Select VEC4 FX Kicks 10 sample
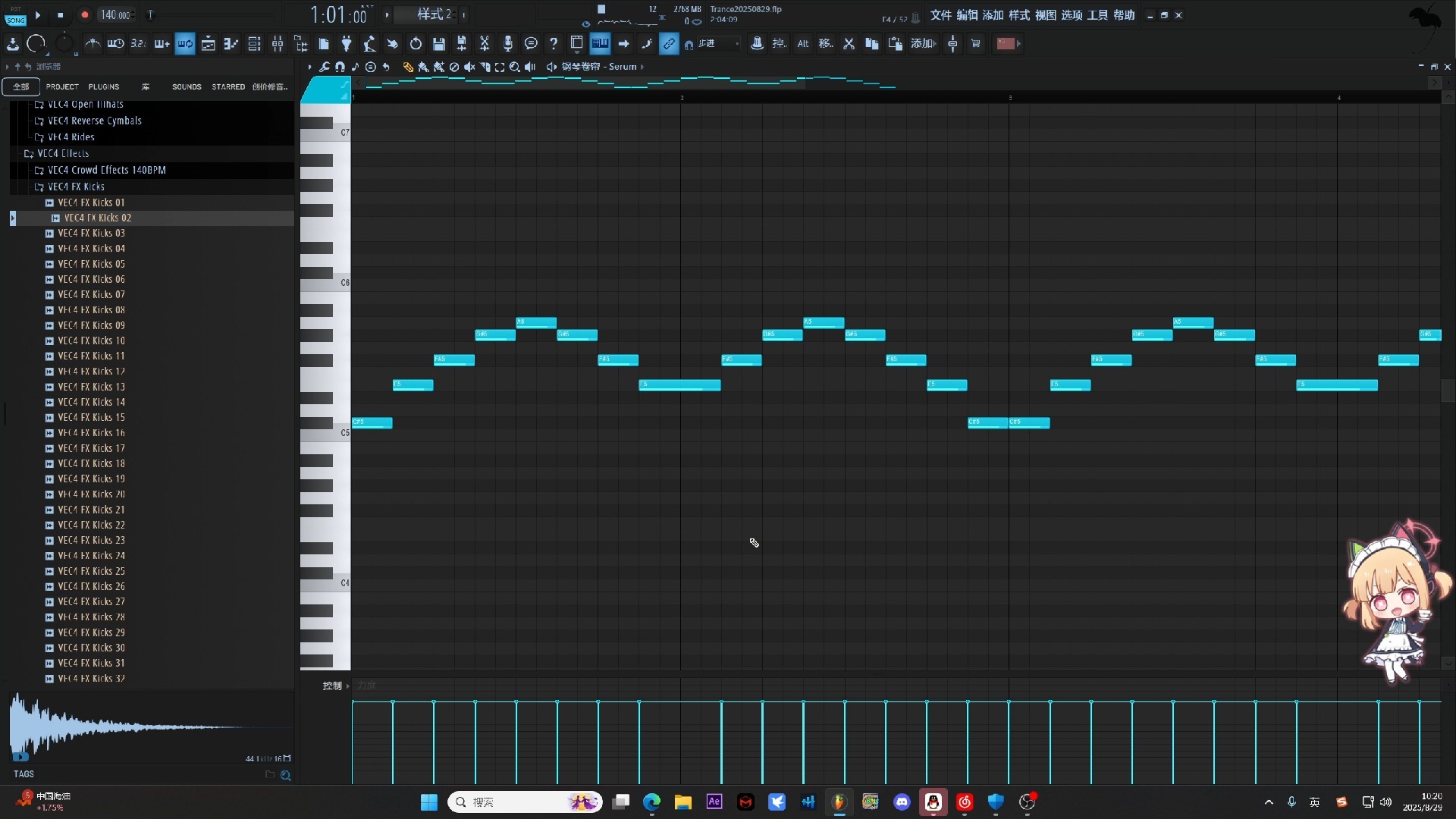Screen dimensions: 1456x819 tap(91, 340)
